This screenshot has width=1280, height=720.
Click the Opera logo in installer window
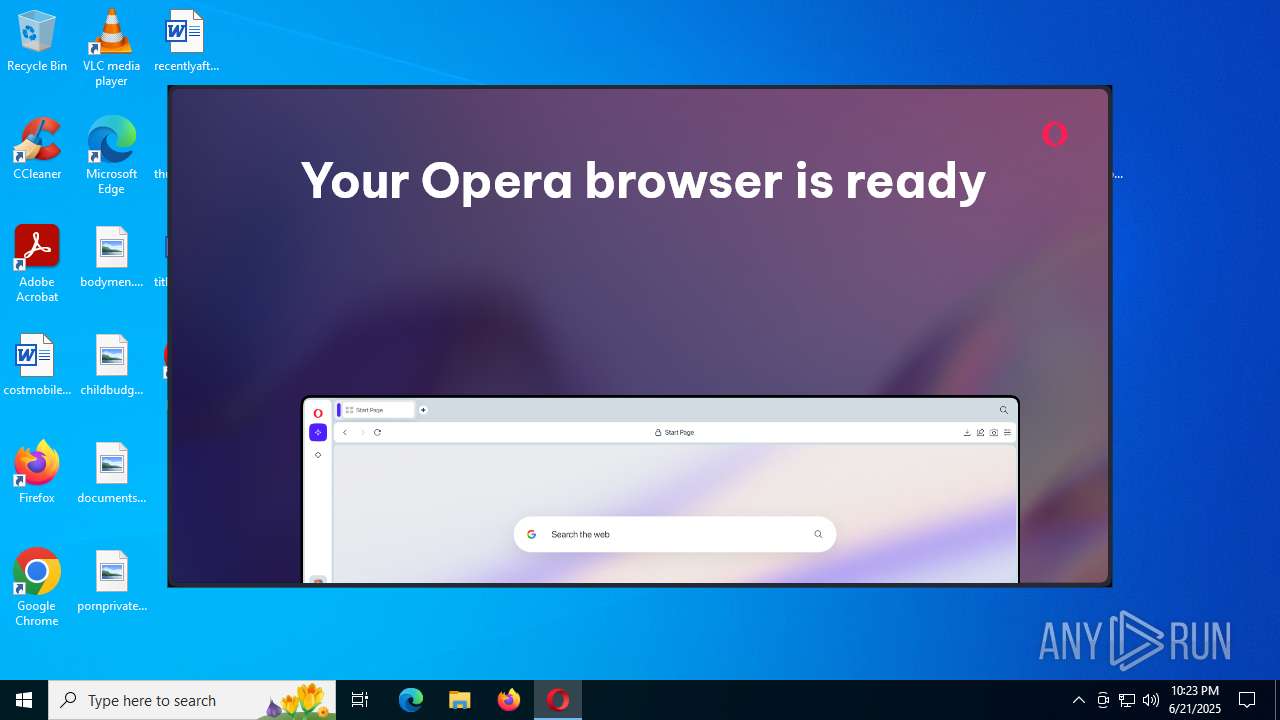[x=1054, y=134]
